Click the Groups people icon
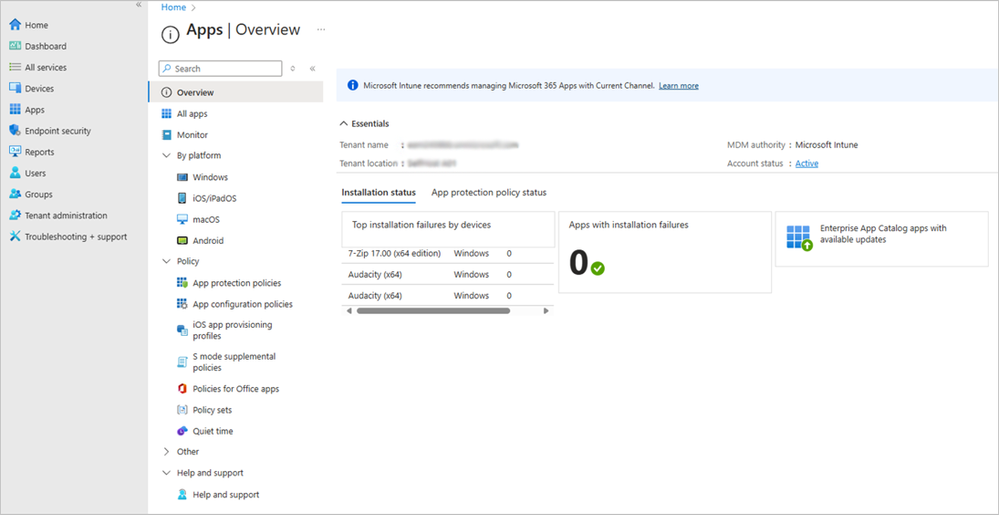Image resolution: width=999 pixels, height=515 pixels. [x=15, y=194]
